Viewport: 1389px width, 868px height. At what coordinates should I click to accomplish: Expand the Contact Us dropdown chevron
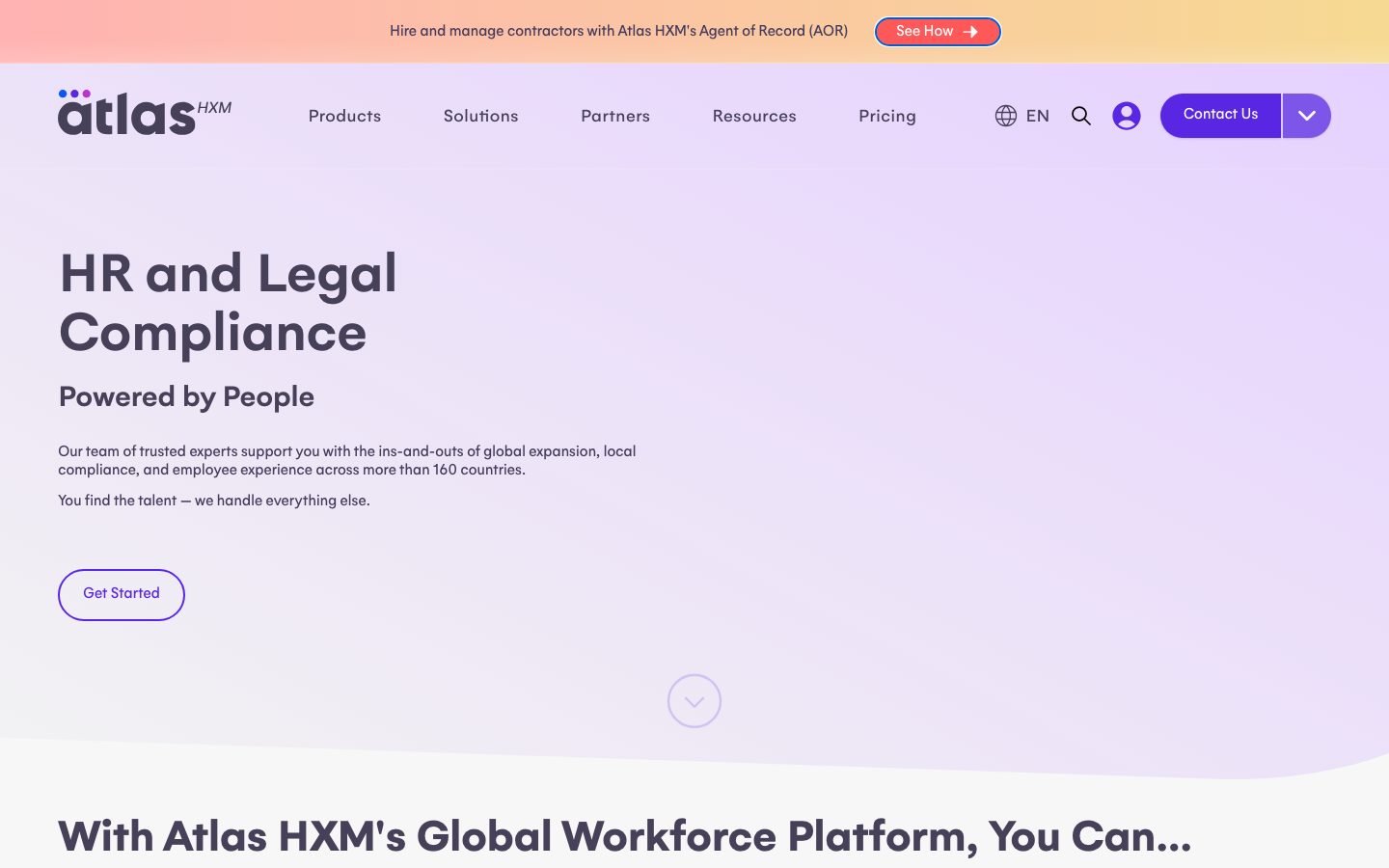point(1307,116)
